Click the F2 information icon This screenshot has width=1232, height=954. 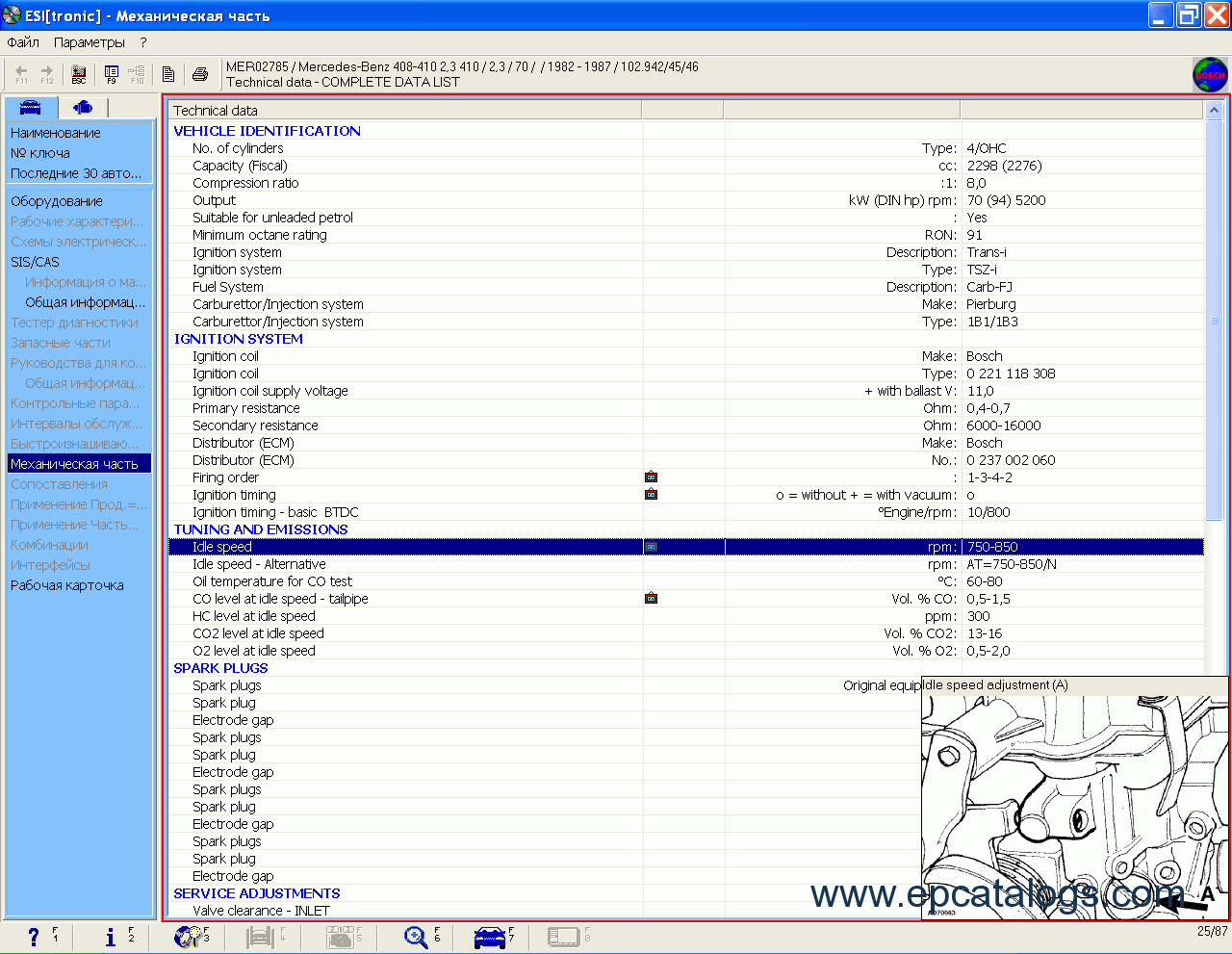112,937
